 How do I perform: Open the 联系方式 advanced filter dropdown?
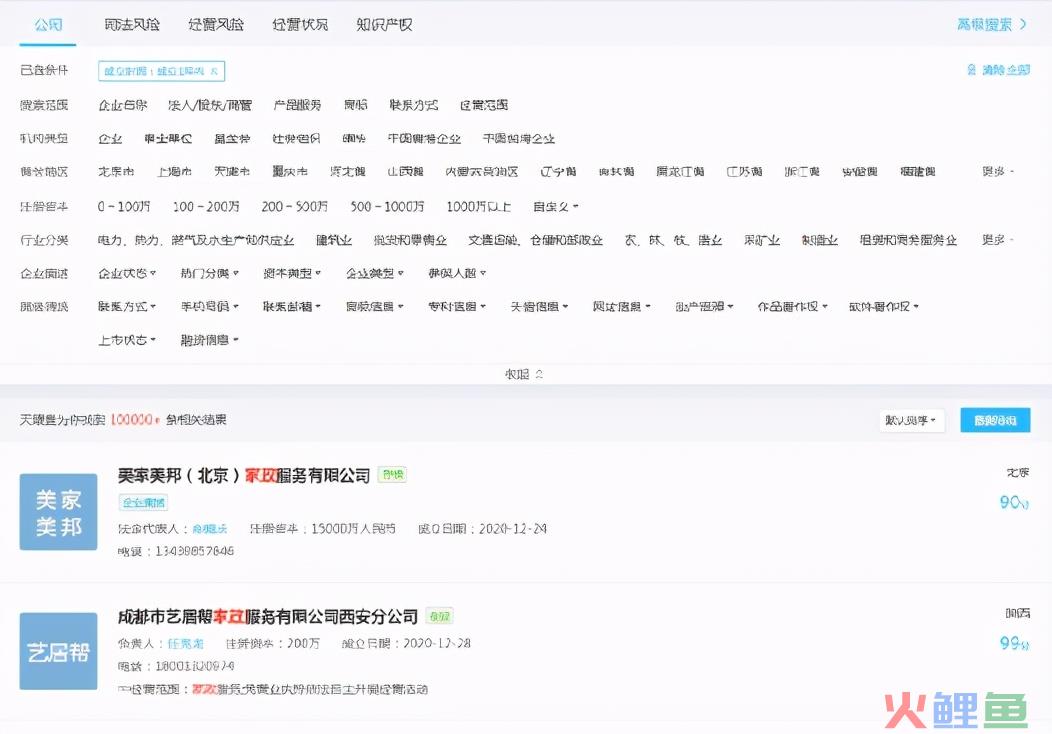coord(127,307)
